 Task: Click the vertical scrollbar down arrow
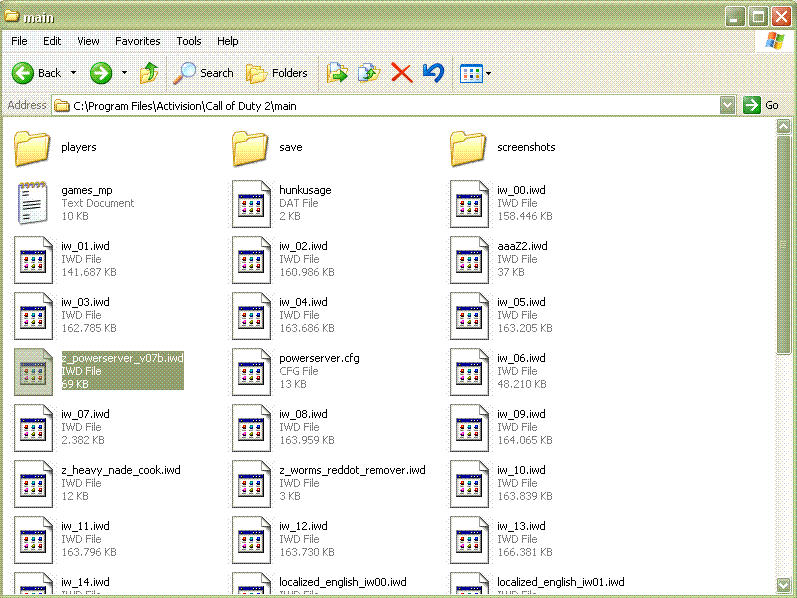(x=784, y=584)
